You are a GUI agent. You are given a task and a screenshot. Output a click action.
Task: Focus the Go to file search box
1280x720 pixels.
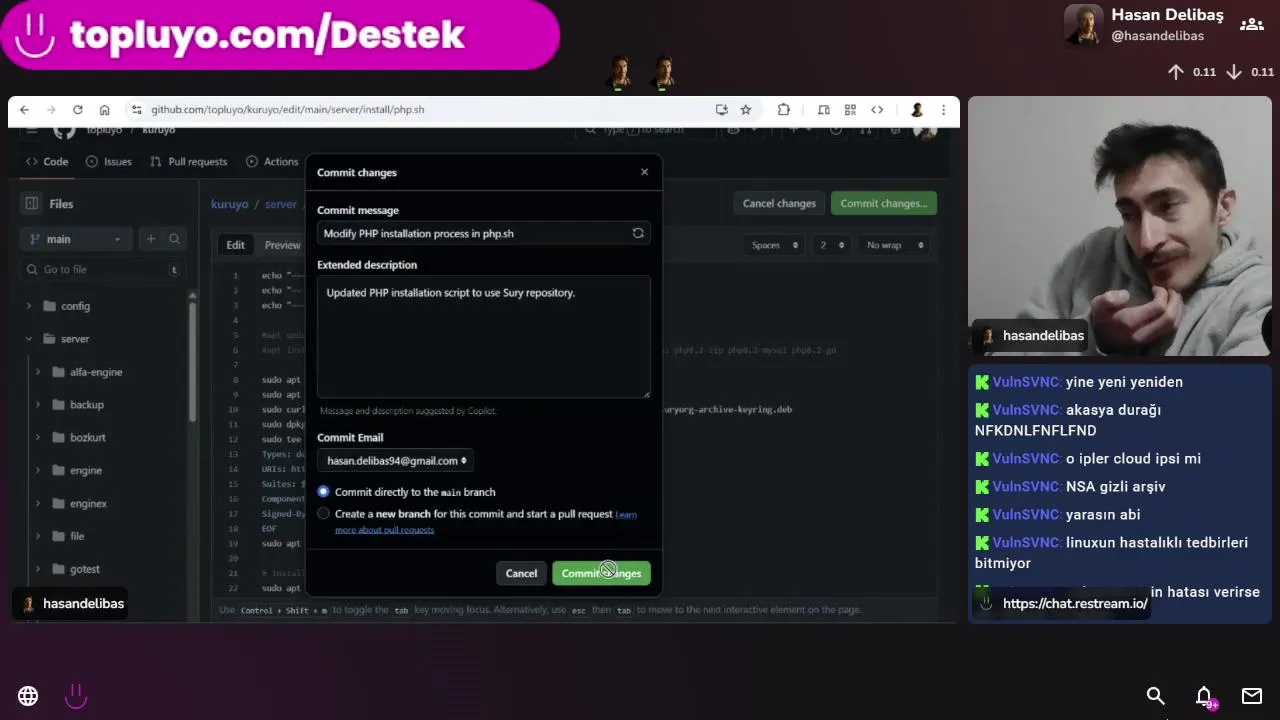(x=101, y=269)
